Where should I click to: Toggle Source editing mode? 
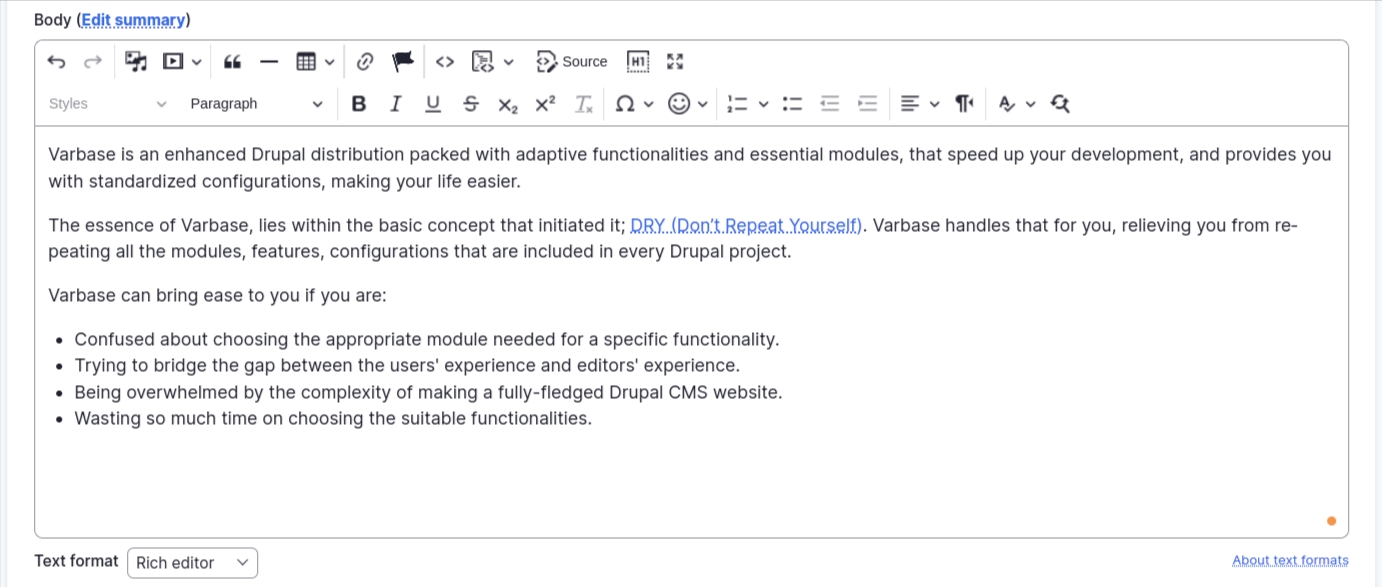pyautogui.click(x=572, y=62)
